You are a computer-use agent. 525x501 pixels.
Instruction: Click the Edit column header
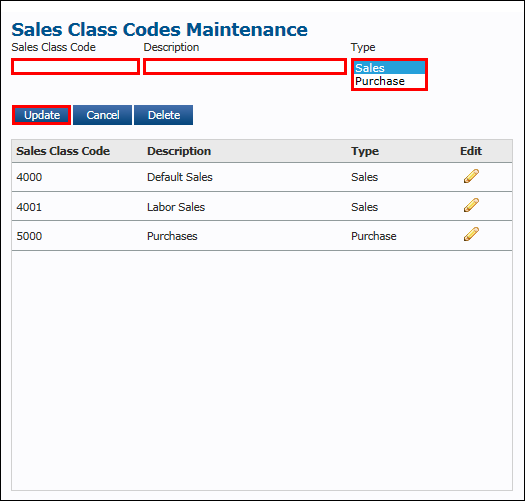tap(471, 151)
